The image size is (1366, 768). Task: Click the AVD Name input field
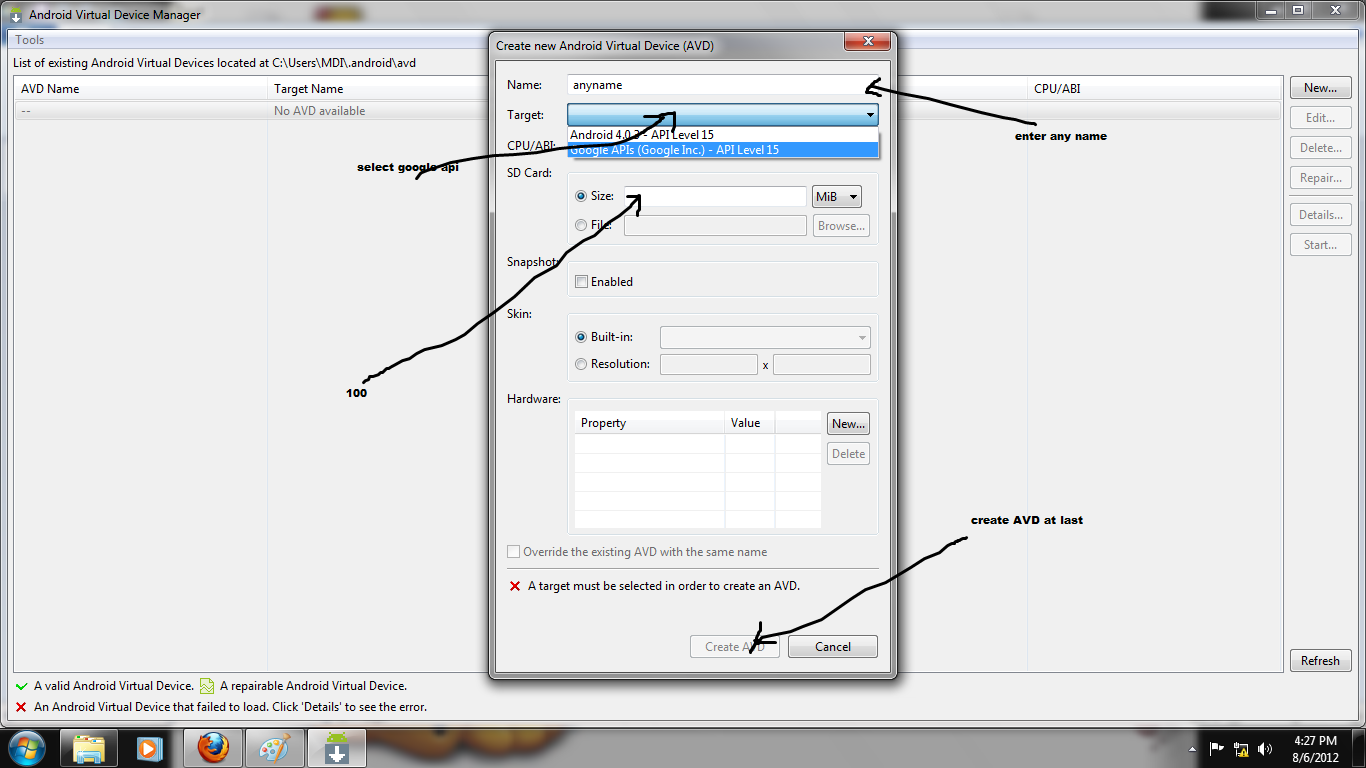723,86
